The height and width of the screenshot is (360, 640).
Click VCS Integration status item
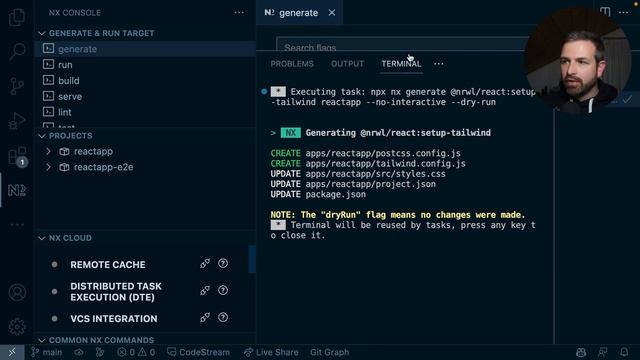pos(113,318)
